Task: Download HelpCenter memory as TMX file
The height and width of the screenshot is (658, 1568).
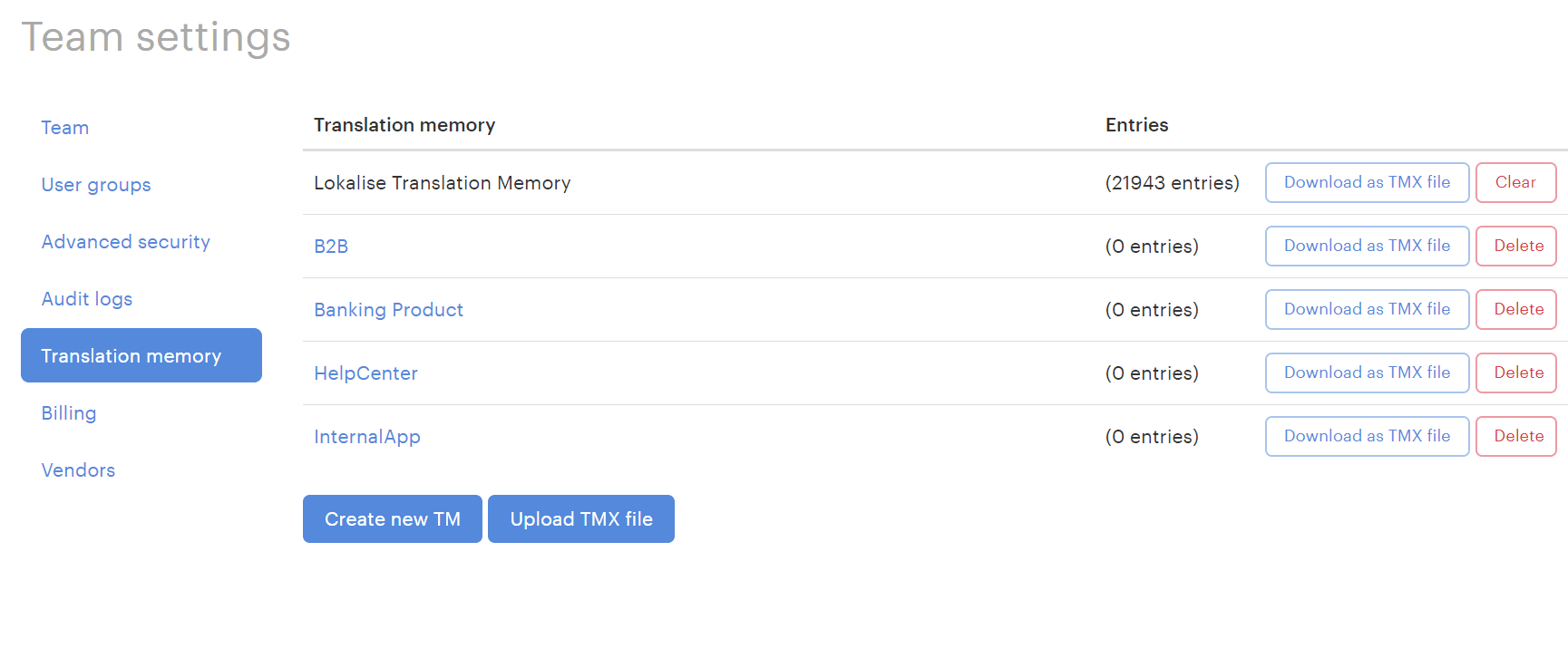Action: pos(1367,373)
